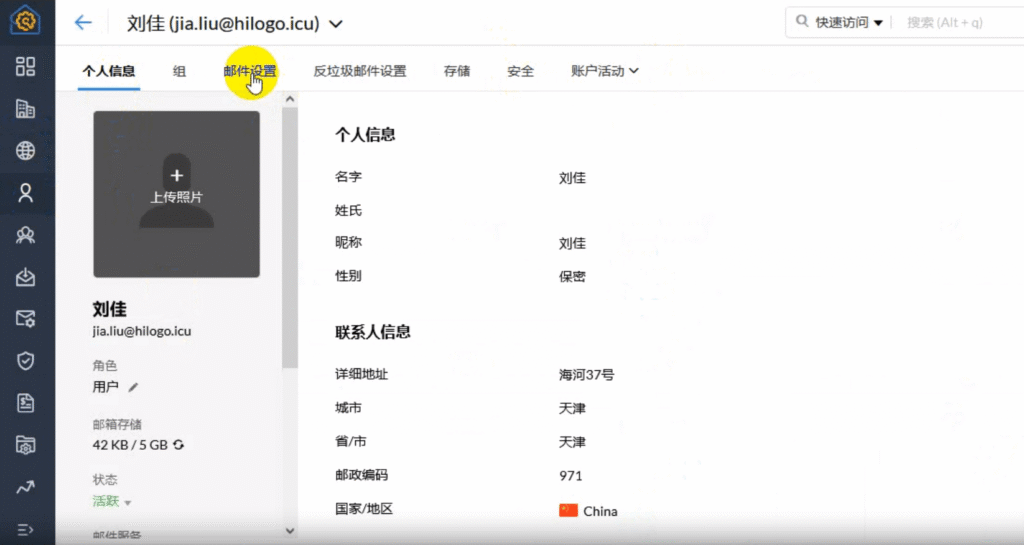Switch to the 反垃圾邮件设置 tab
1024x545 pixels.
point(359,71)
